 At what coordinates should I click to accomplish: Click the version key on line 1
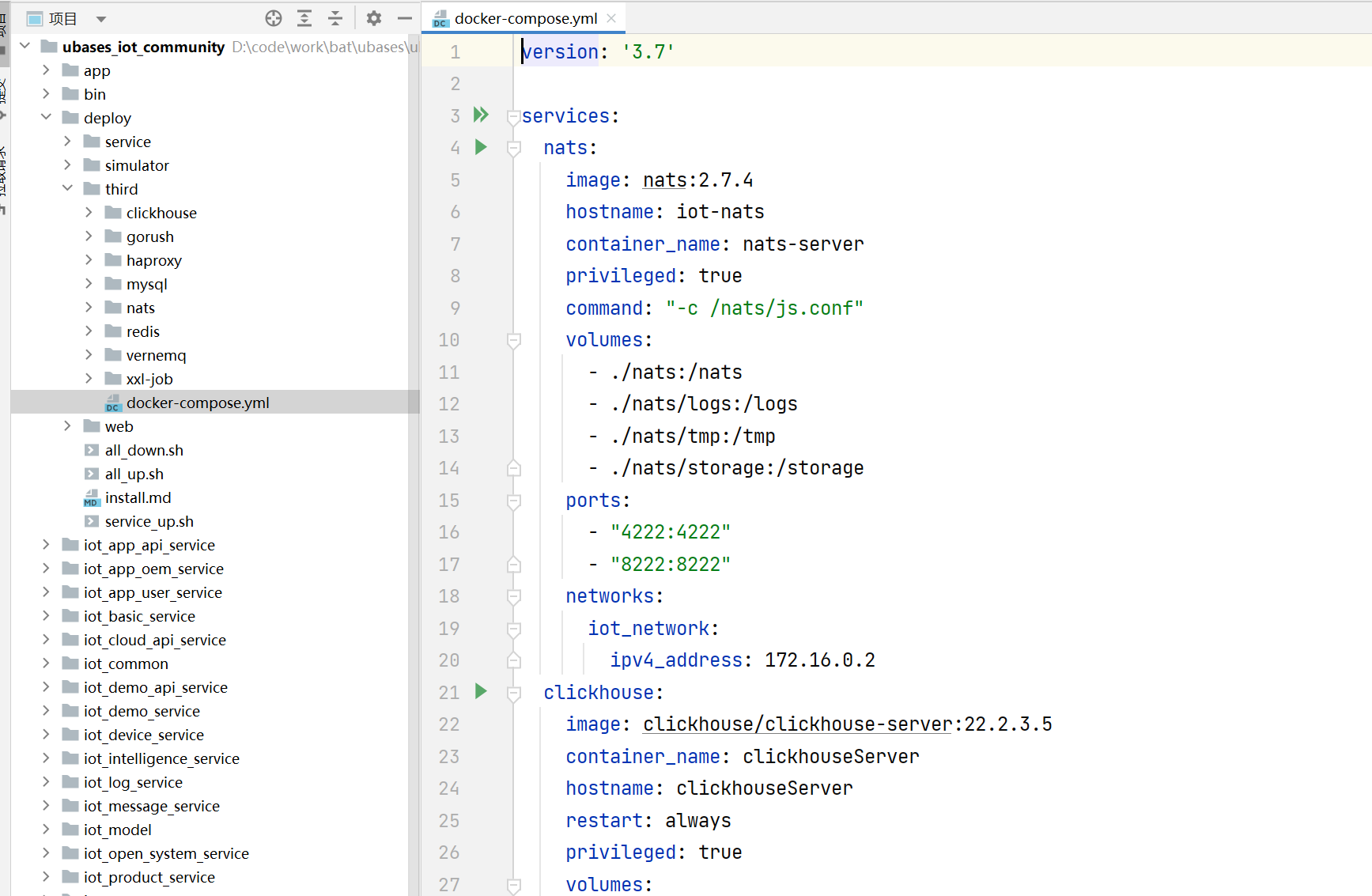click(560, 52)
